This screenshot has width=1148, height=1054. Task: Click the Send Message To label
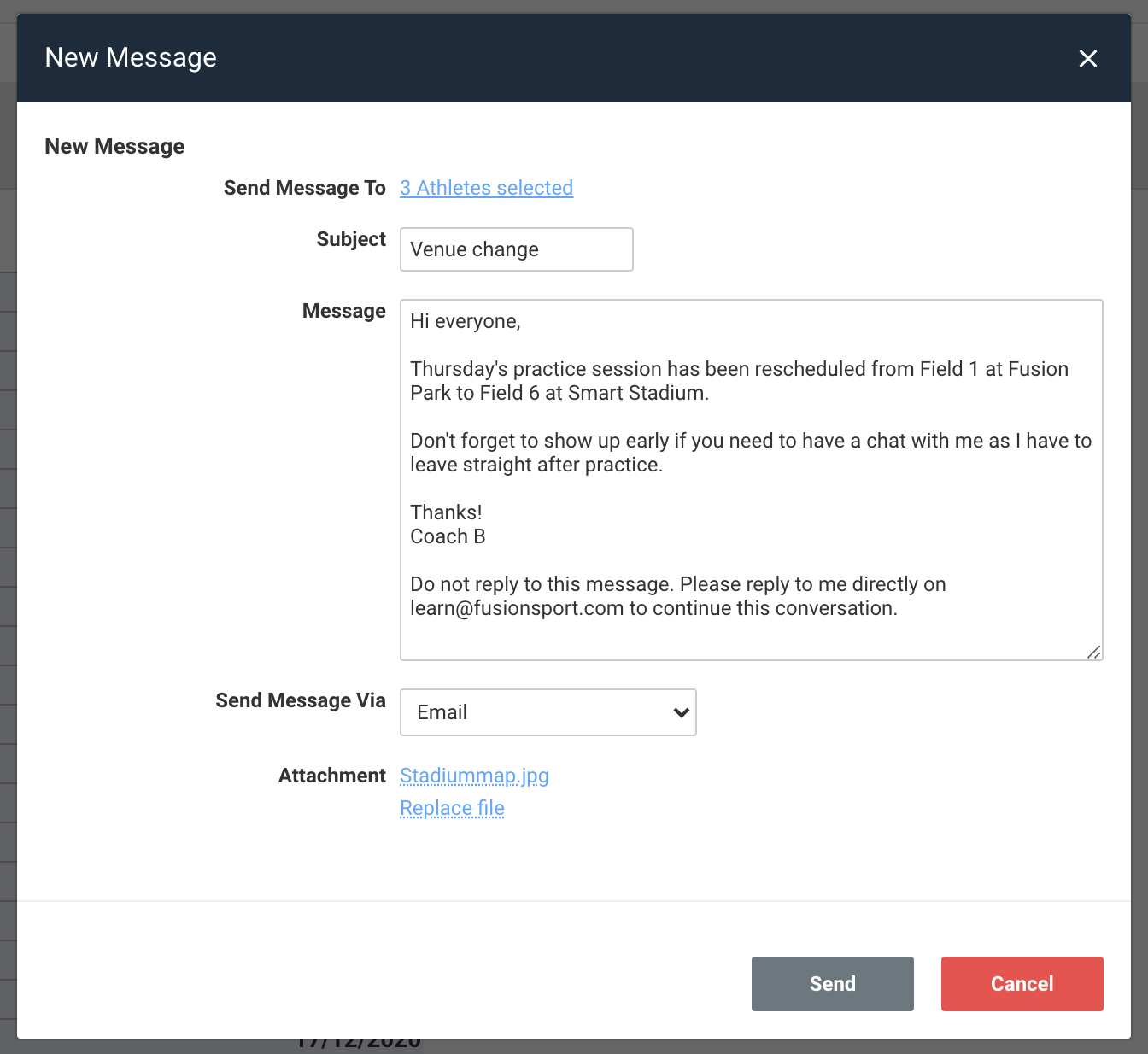coord(305,188)
